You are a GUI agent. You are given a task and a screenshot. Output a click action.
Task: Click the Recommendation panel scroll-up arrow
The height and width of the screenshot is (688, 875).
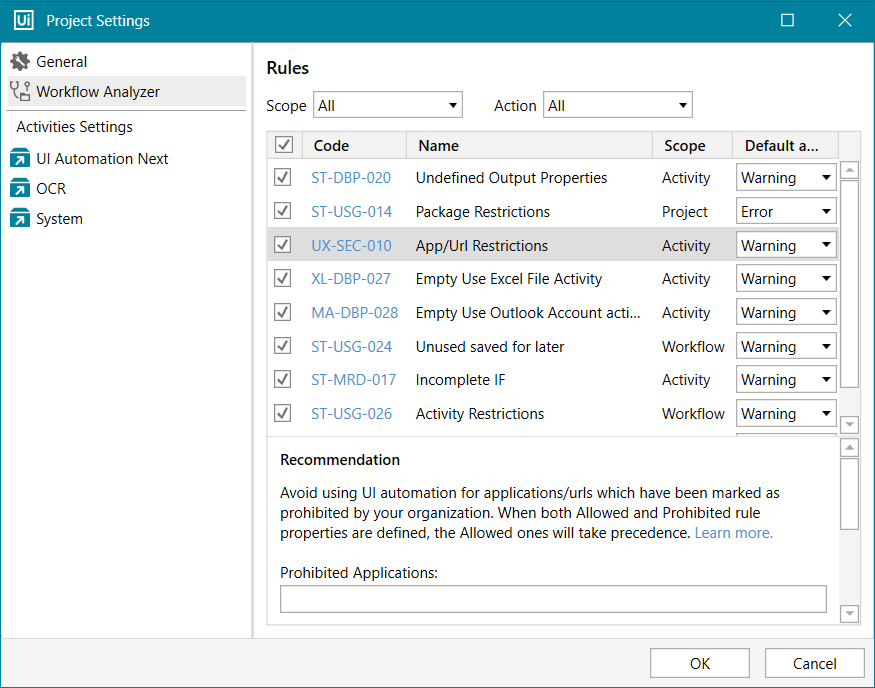(849, 447)
